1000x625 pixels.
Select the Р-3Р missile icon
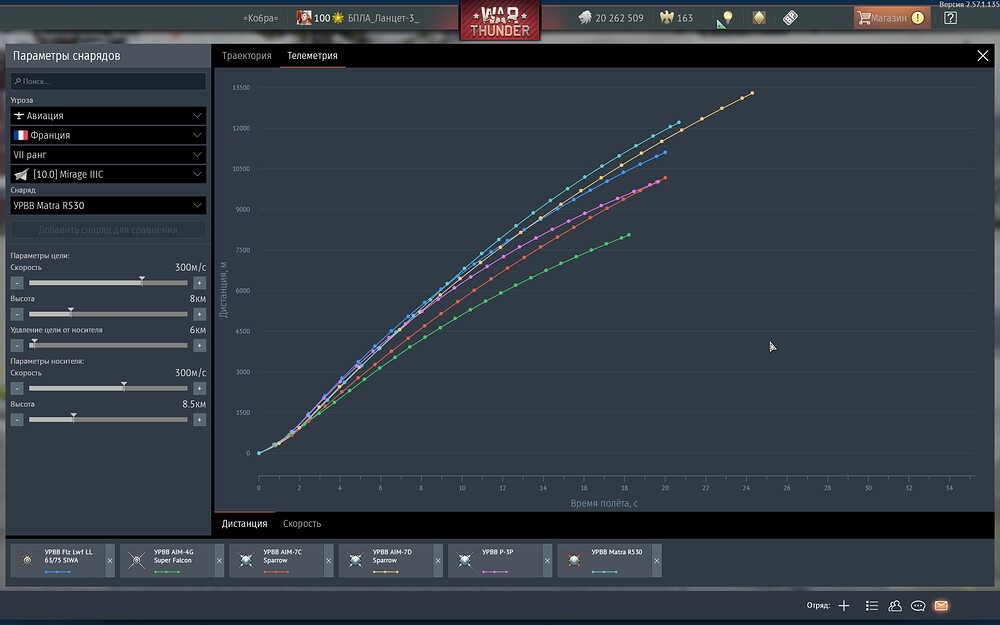[x=465, y=561]
